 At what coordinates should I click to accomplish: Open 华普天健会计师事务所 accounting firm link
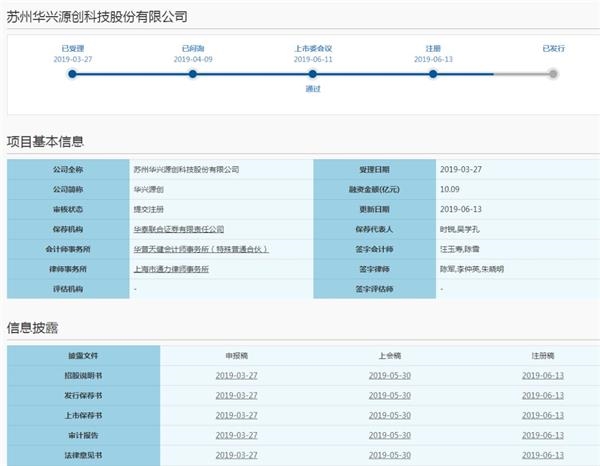coord(201,249)
